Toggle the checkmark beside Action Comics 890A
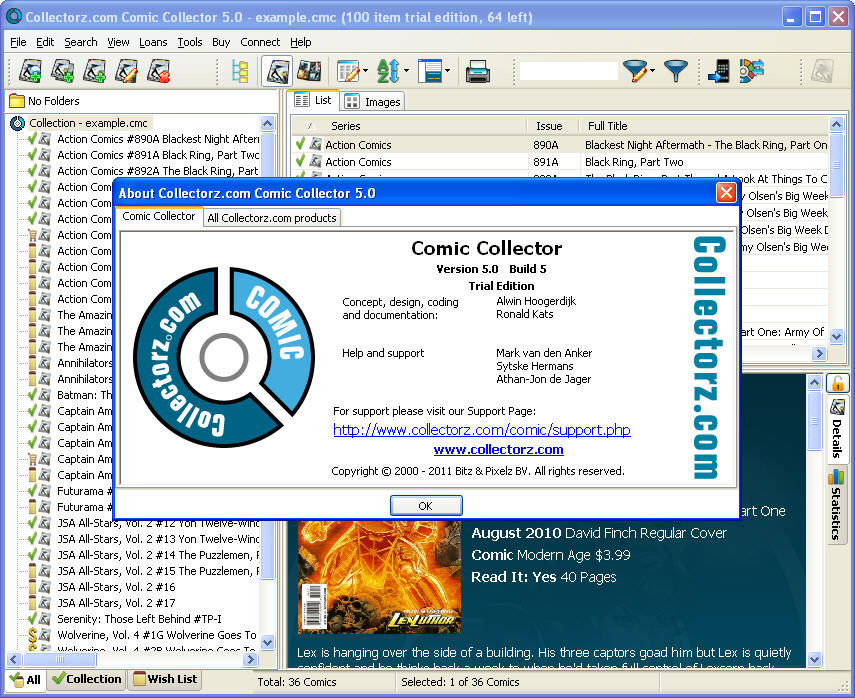This screenshot has width=855, height=698. [x=301, y=144]
